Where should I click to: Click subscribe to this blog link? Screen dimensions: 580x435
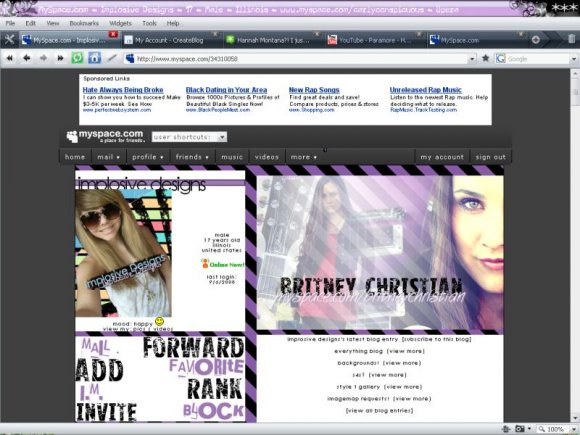436,339
